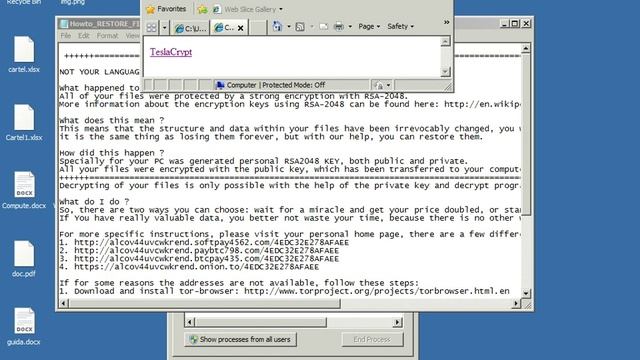This screenshot has height=360, width=640.
Task: Maximize the Notepad window
Action: coord(515,24)
